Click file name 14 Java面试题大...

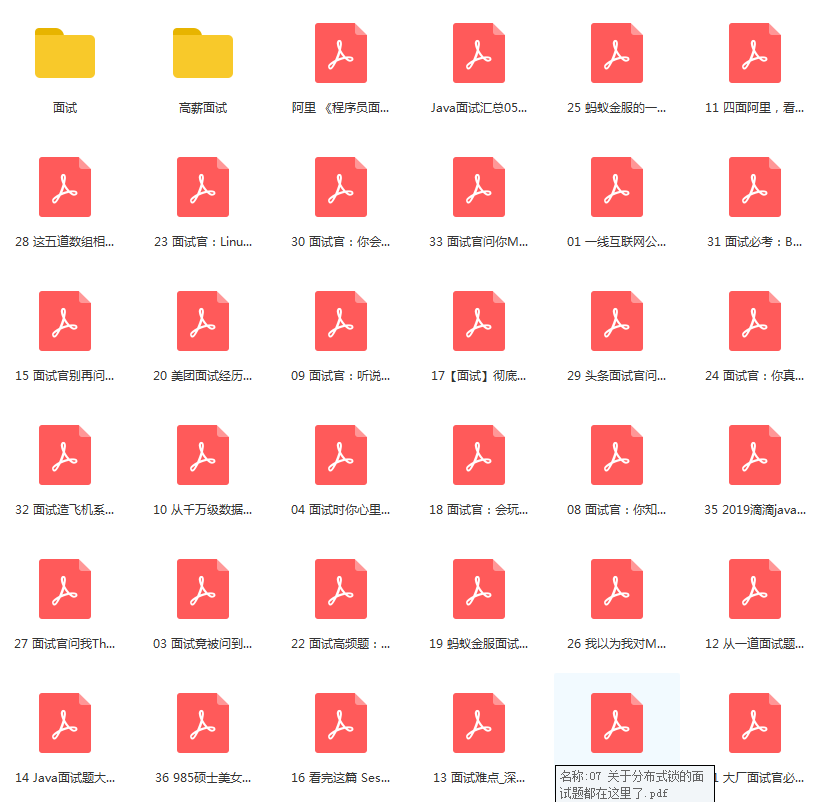click(65, 778)
